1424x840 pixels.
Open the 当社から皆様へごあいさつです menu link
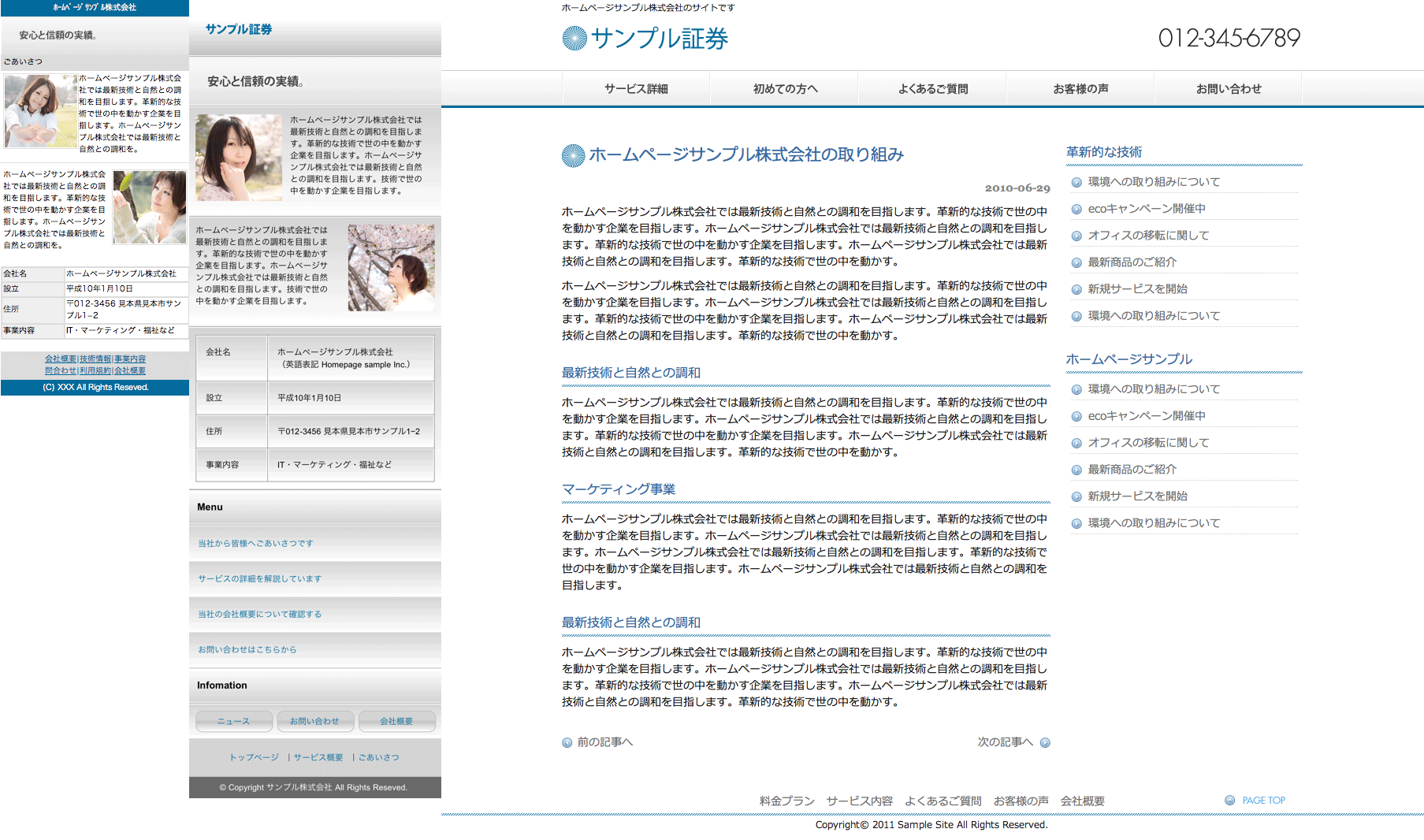click(x=255, y=544)
